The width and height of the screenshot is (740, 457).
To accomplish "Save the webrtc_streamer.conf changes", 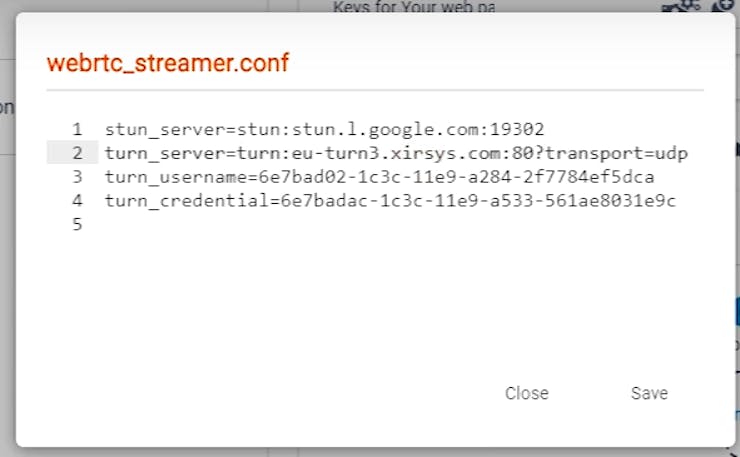I will 649,393.
